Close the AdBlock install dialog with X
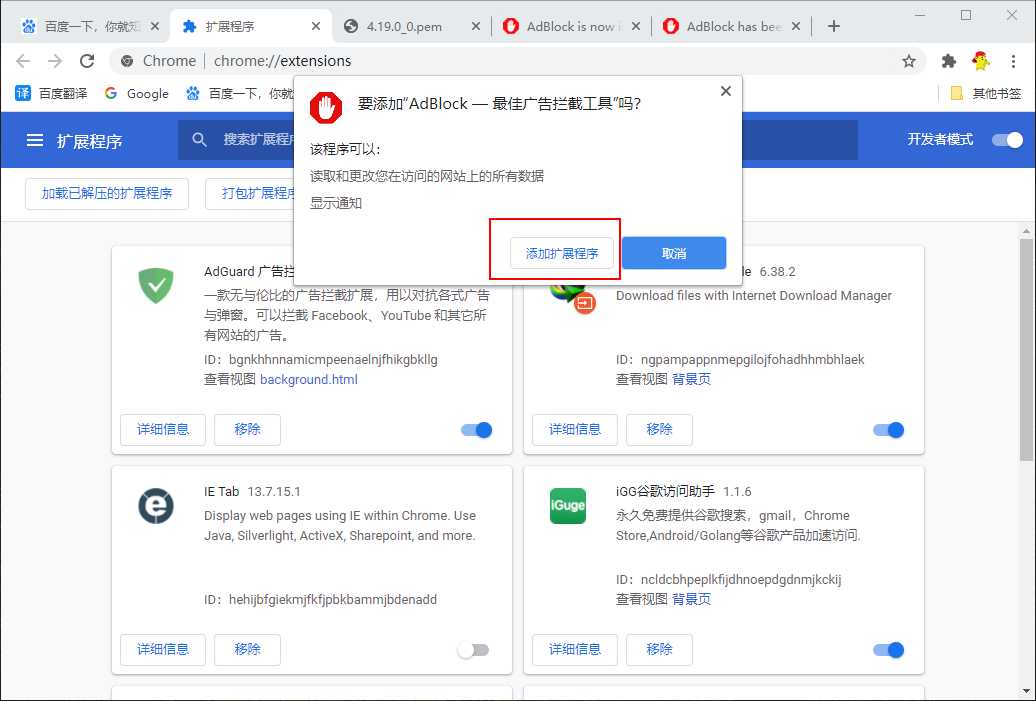Image resolution: width=1036 pixels, height=701 pixels. (725, 91)
